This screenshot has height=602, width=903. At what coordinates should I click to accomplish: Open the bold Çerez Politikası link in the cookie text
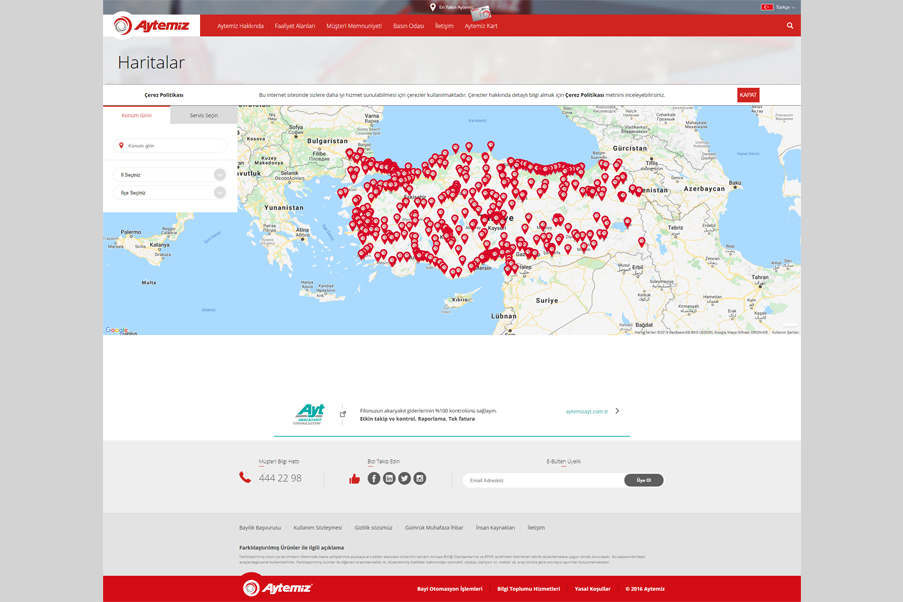(585, 95)
